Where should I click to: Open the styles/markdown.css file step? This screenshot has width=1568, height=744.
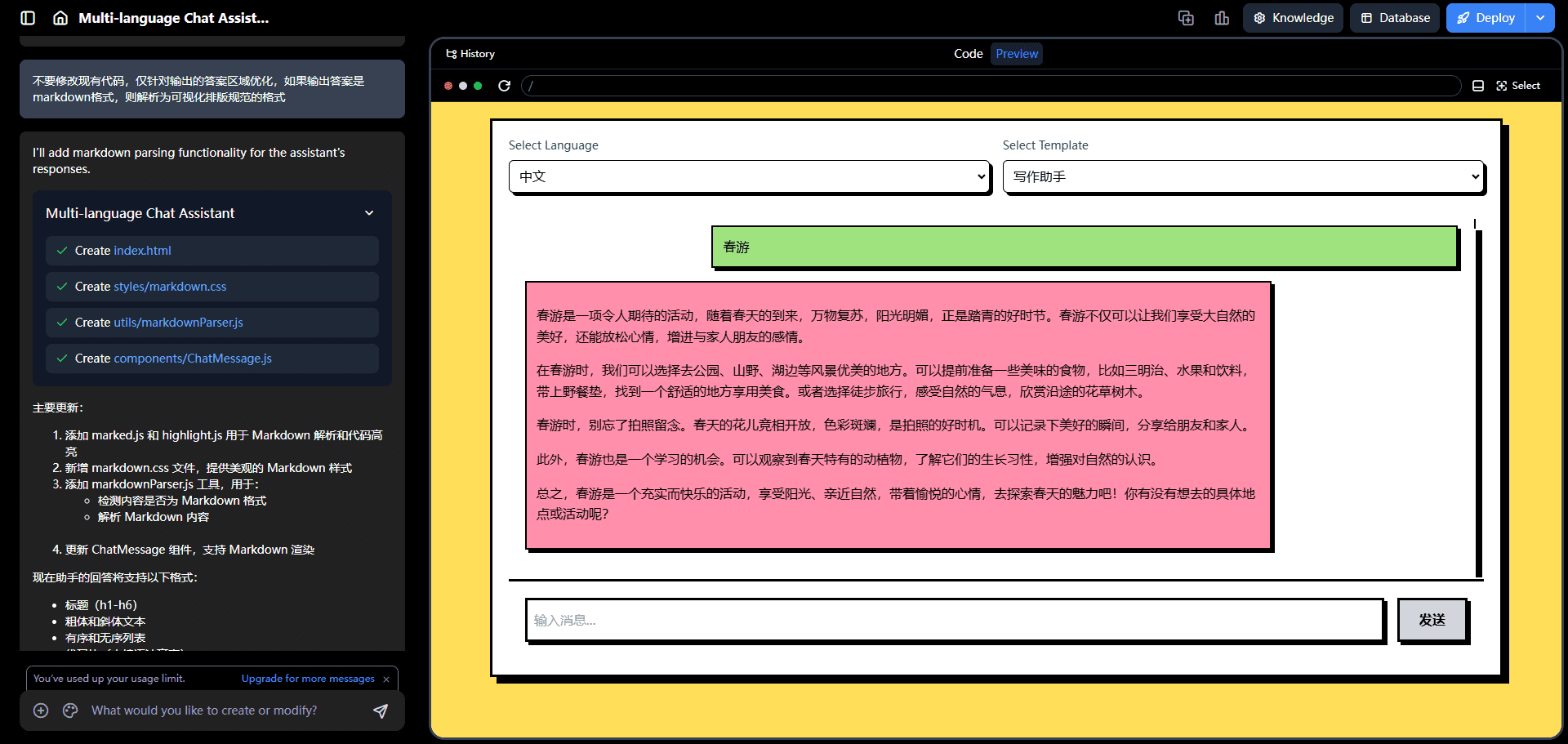212,287
